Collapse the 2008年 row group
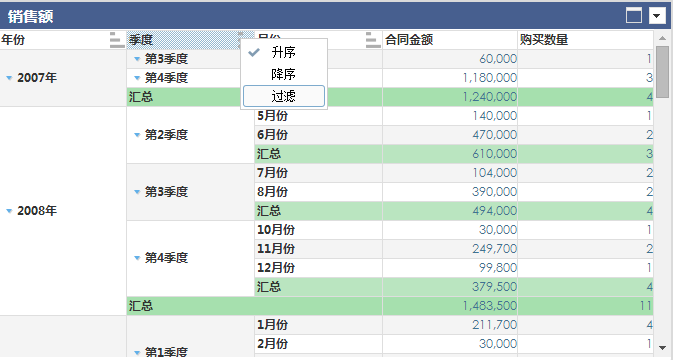The height and width of the screenshot is (360, 673). click(x=9, y=211)
